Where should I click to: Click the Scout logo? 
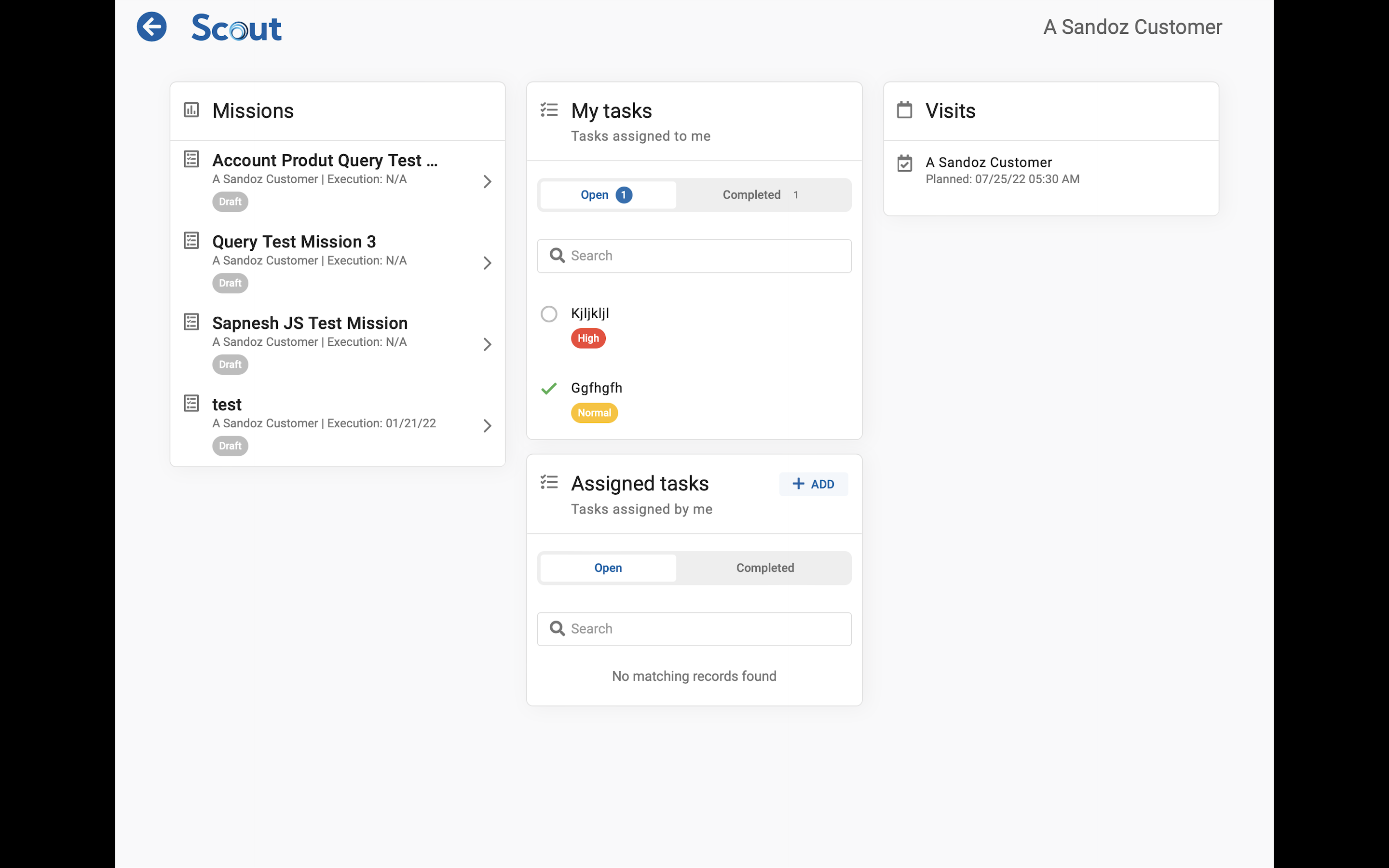[236, 28]
